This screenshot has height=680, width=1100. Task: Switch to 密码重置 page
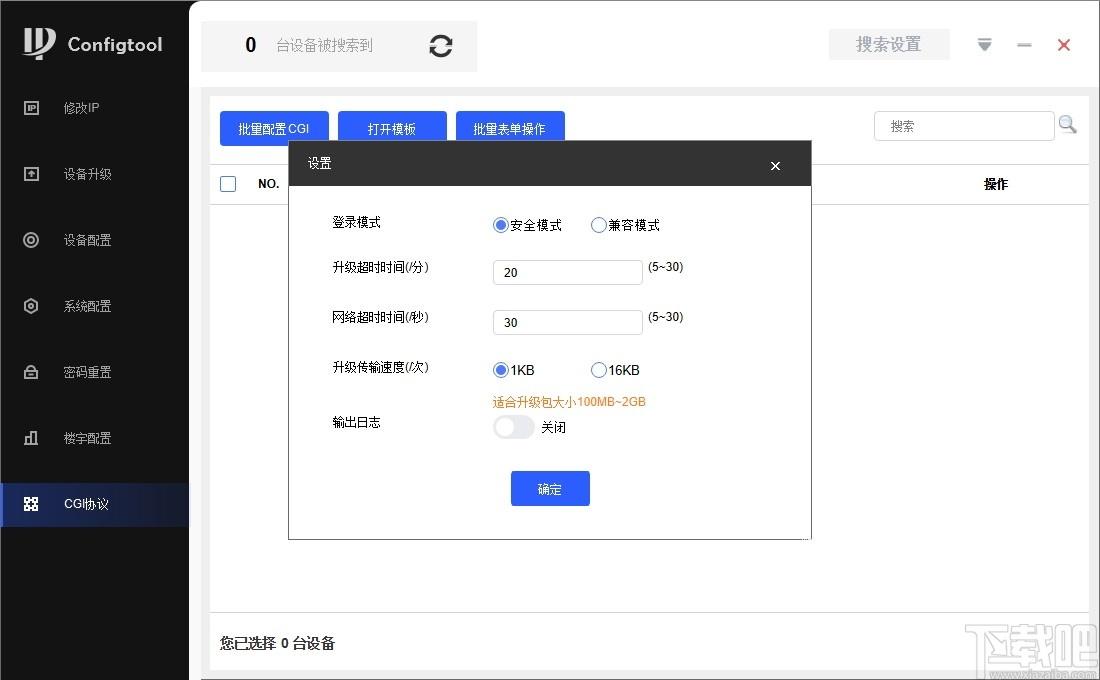pos(88,372)
